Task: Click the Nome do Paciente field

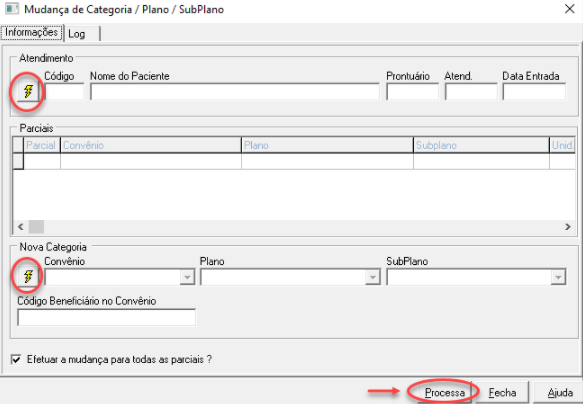Action: [235, 92]
